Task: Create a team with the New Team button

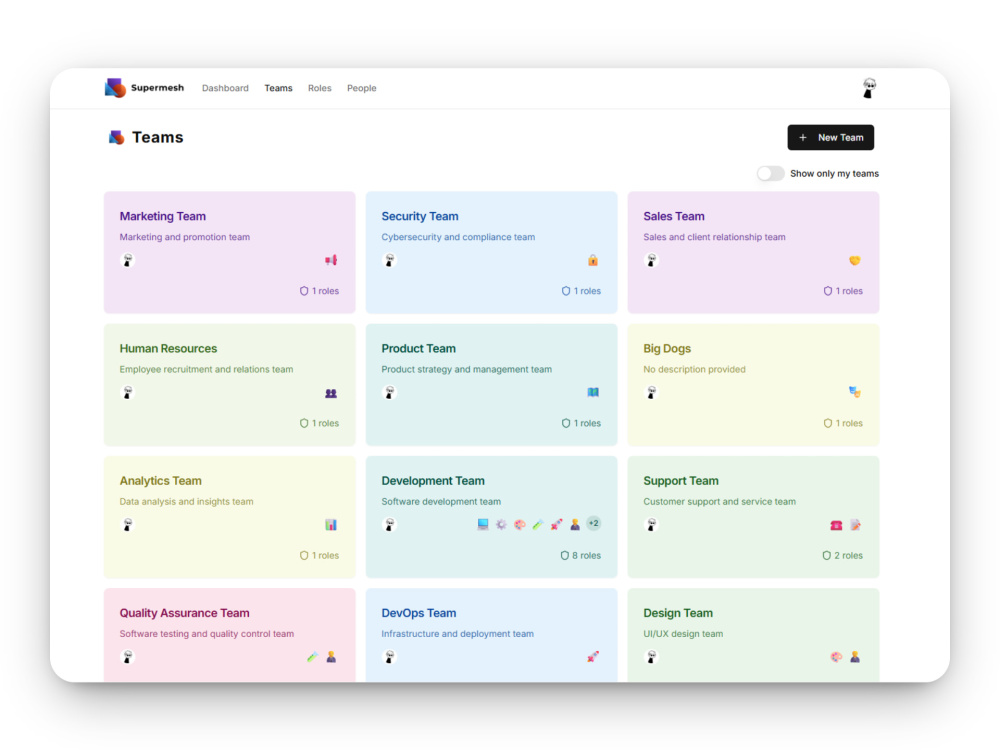Action: (830, 137)
